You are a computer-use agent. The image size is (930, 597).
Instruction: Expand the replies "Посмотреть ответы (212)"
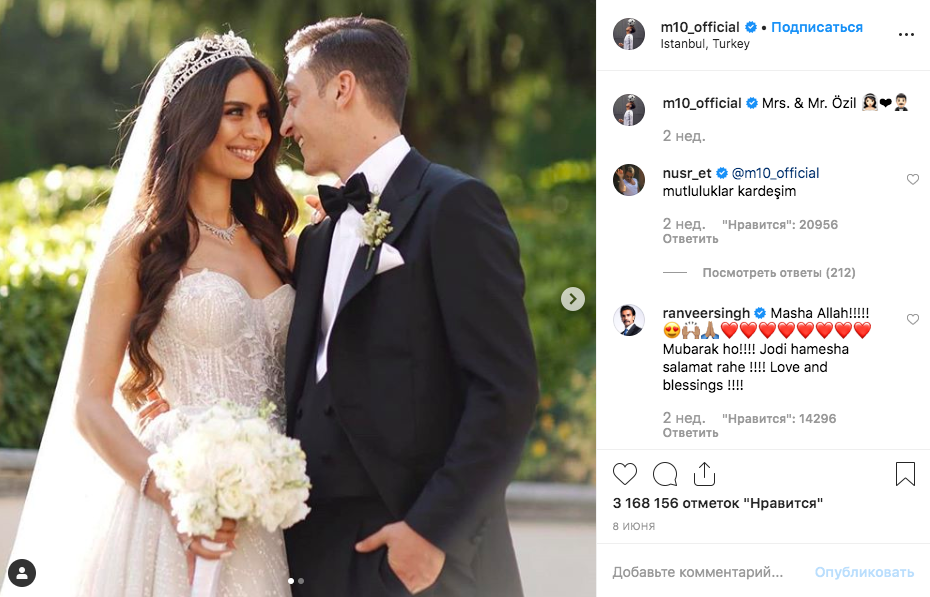tap(779, 273)
